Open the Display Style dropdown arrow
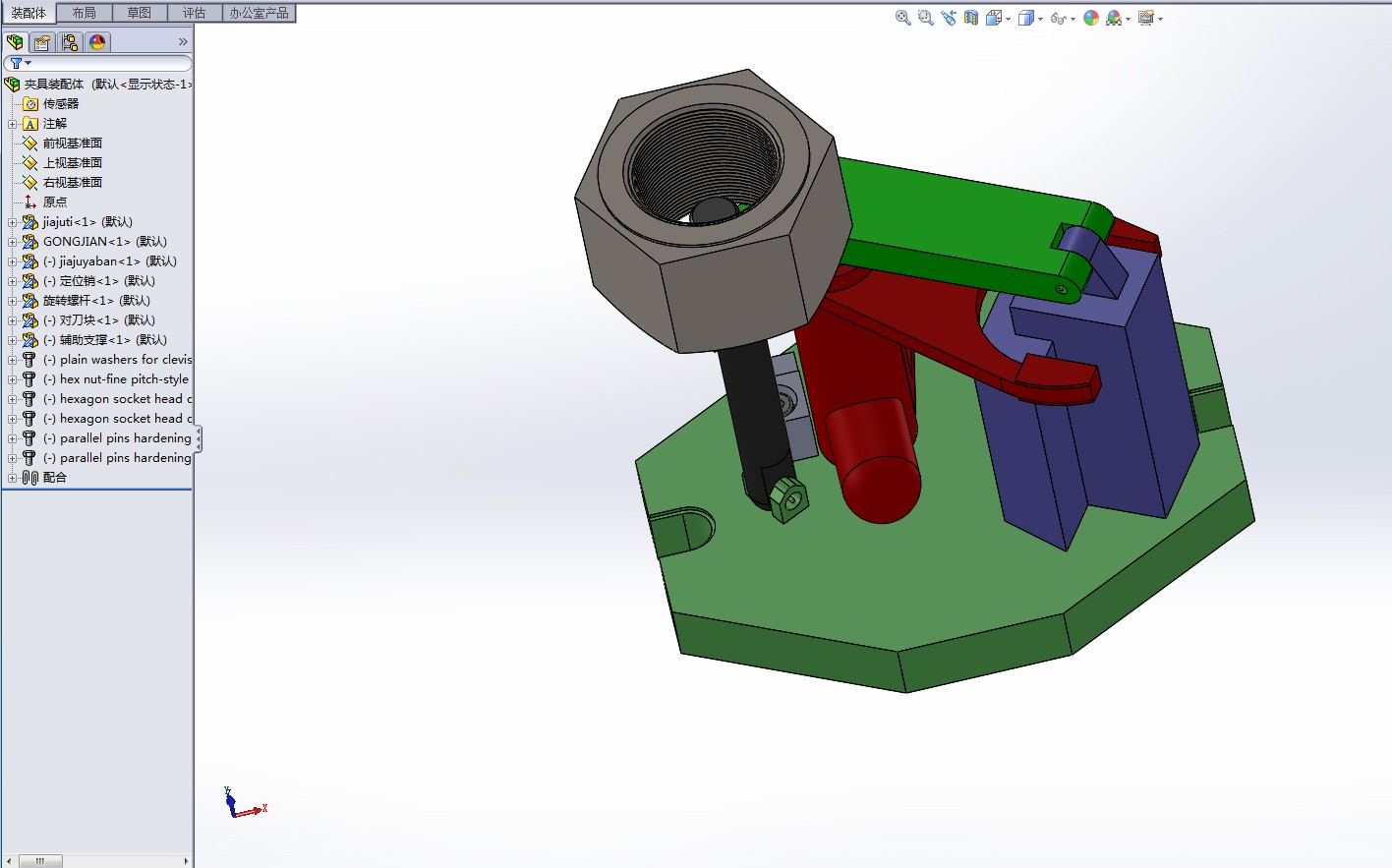Image resolution: width=1392 pixels, height=868 pixels. [1040, 19]
